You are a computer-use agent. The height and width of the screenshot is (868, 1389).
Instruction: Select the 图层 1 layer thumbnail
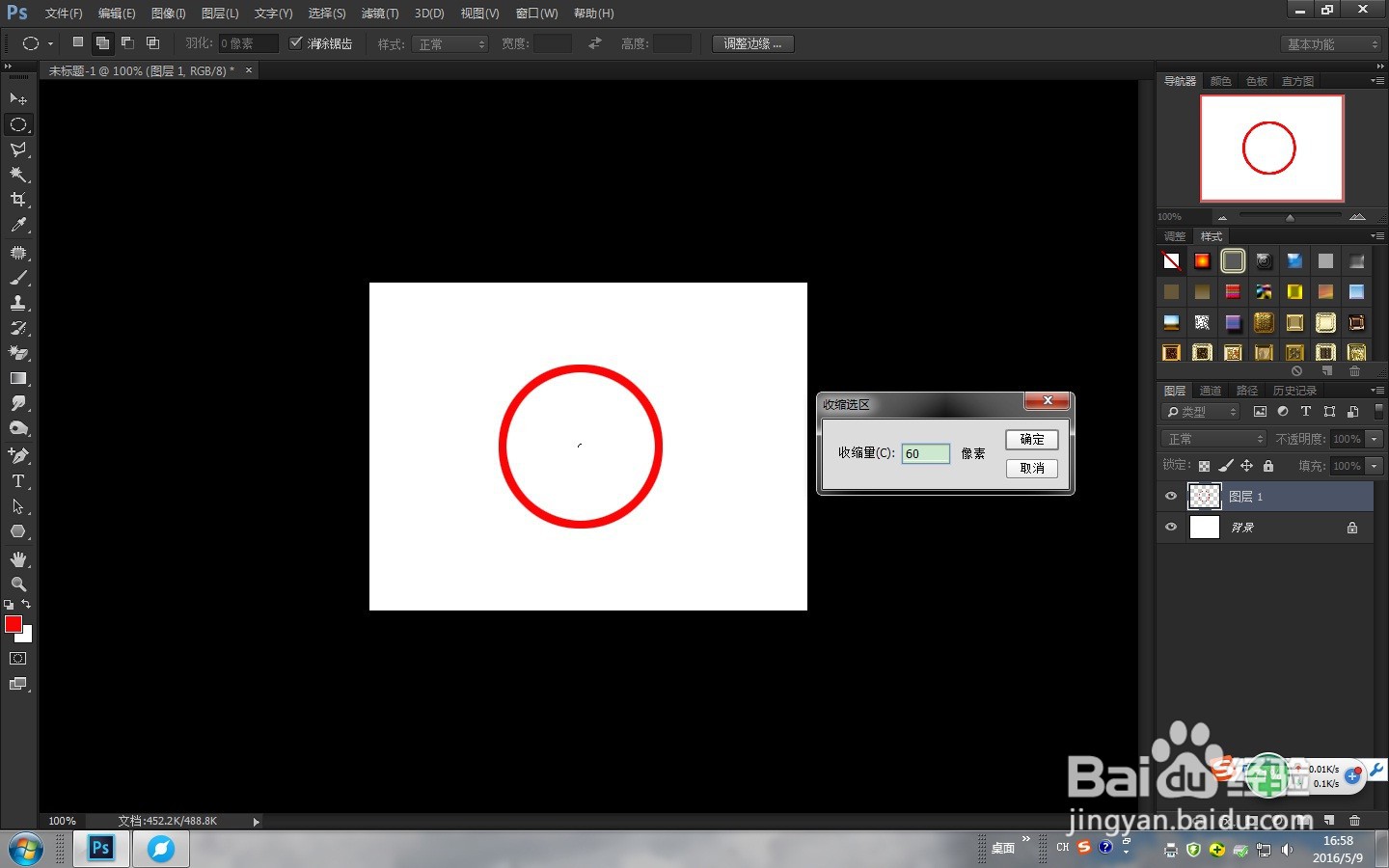click(1205, 496)
